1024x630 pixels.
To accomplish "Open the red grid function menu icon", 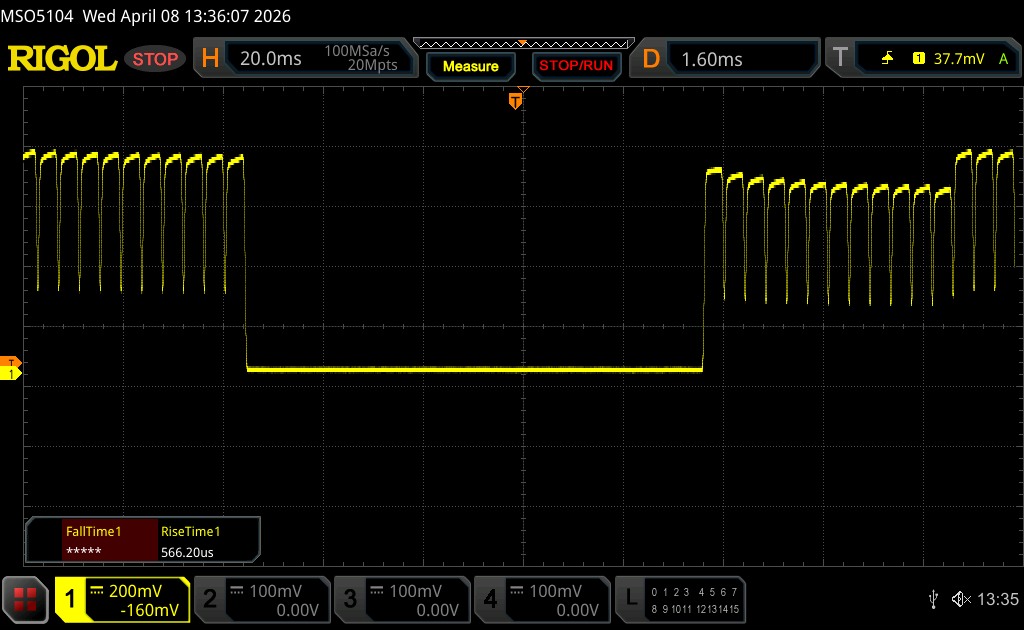I will coord(25,598).
